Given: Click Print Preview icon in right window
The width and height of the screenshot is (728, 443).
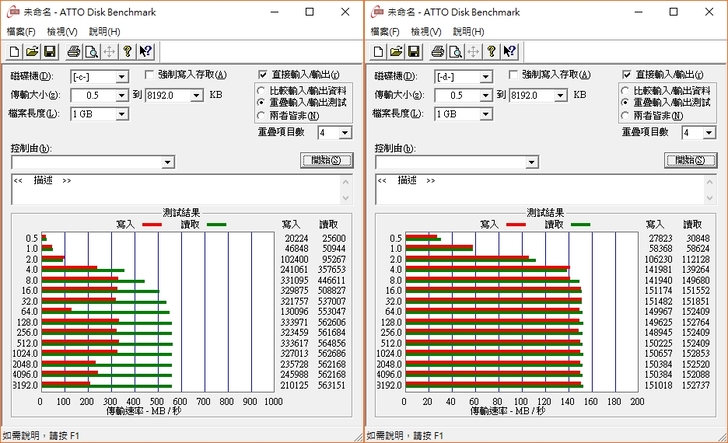Looking at the screenshot, I should (454, 52).
